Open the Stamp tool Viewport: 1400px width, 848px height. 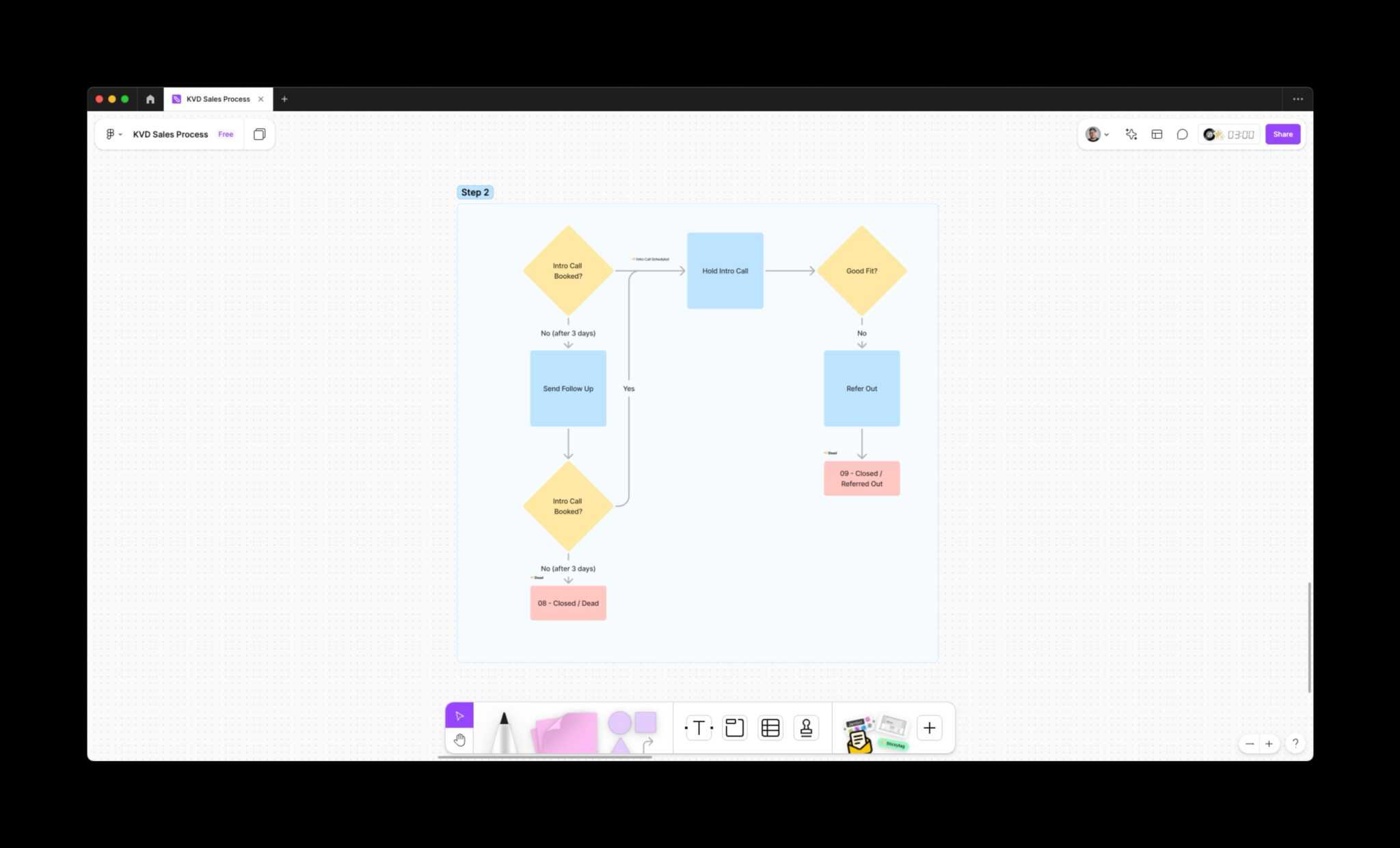coord(806,728)
